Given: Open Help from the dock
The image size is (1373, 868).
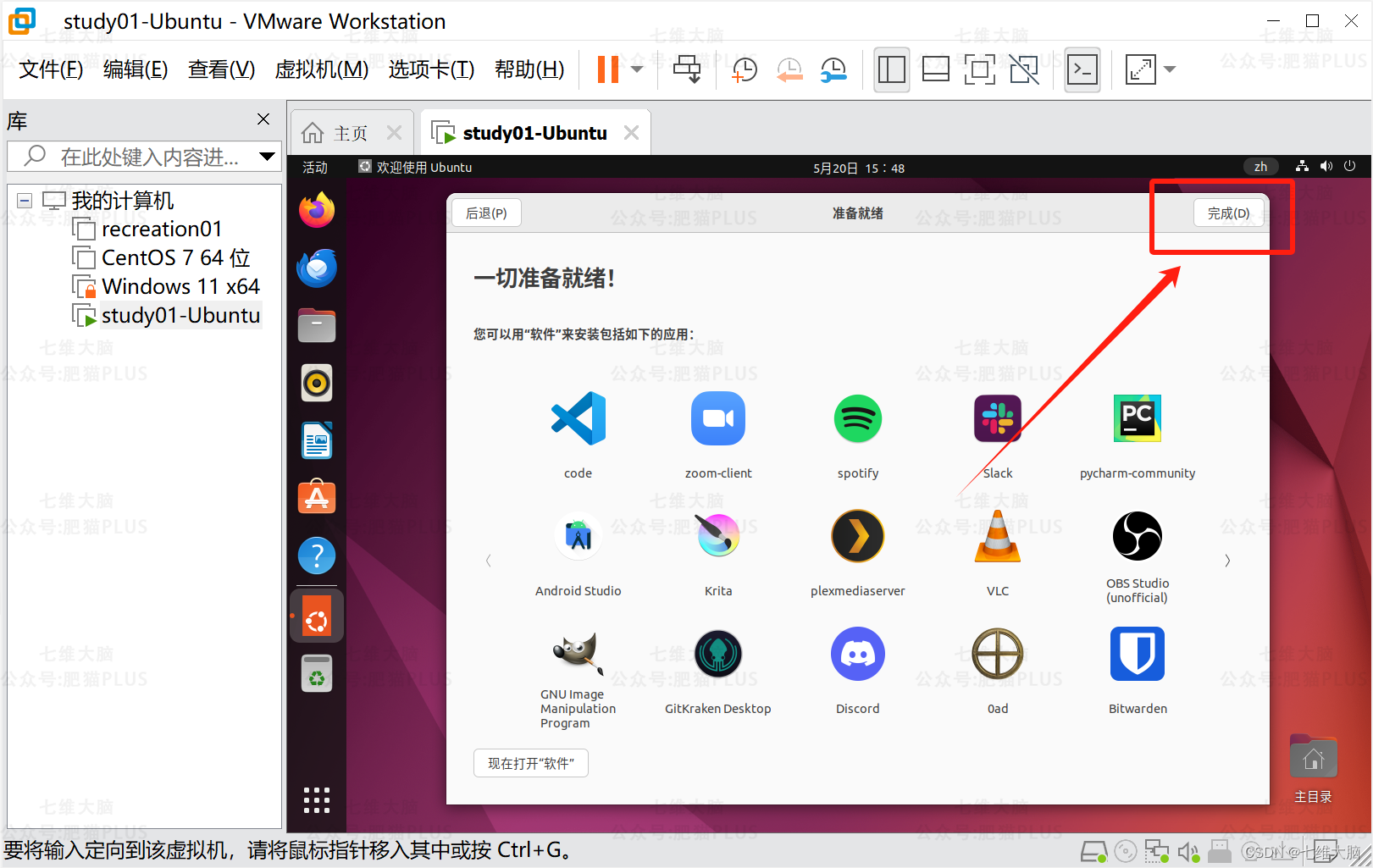Looking at the screenshot, I should pyautogui.click(x=317, y=556).
